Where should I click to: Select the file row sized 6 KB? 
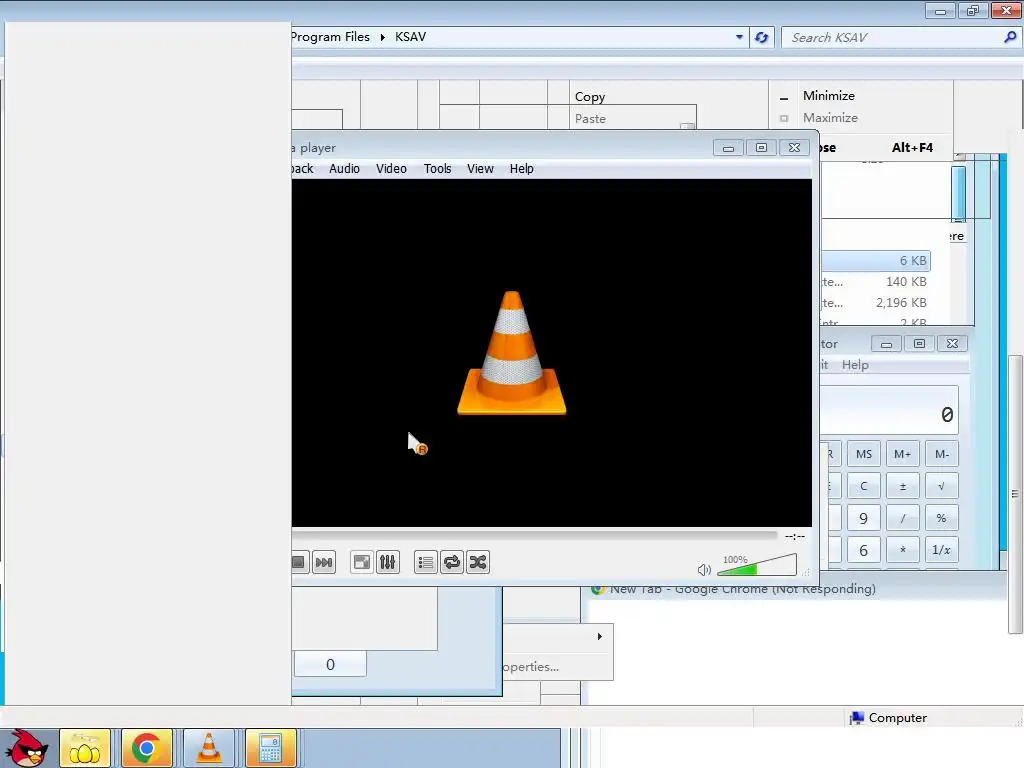[x=875, y=261]
